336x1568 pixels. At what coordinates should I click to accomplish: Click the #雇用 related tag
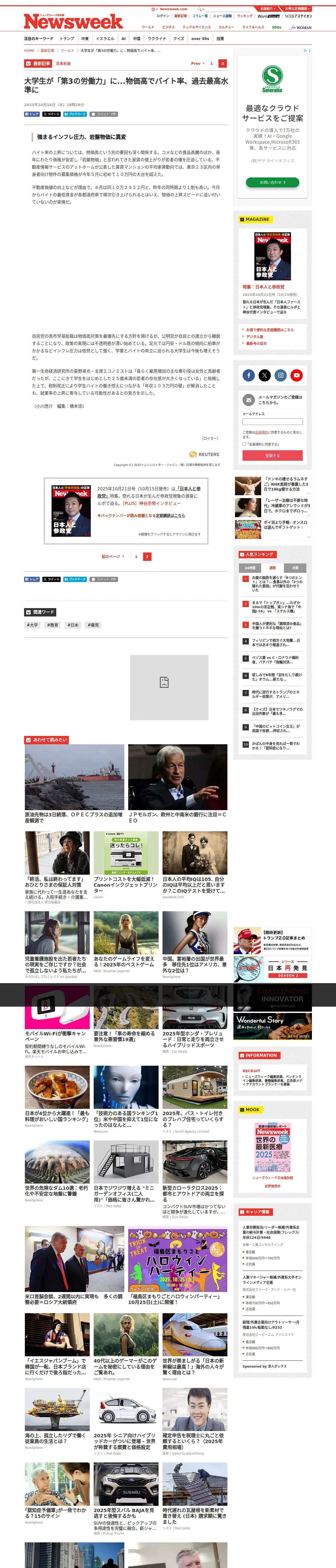click(x=93, y=625)
